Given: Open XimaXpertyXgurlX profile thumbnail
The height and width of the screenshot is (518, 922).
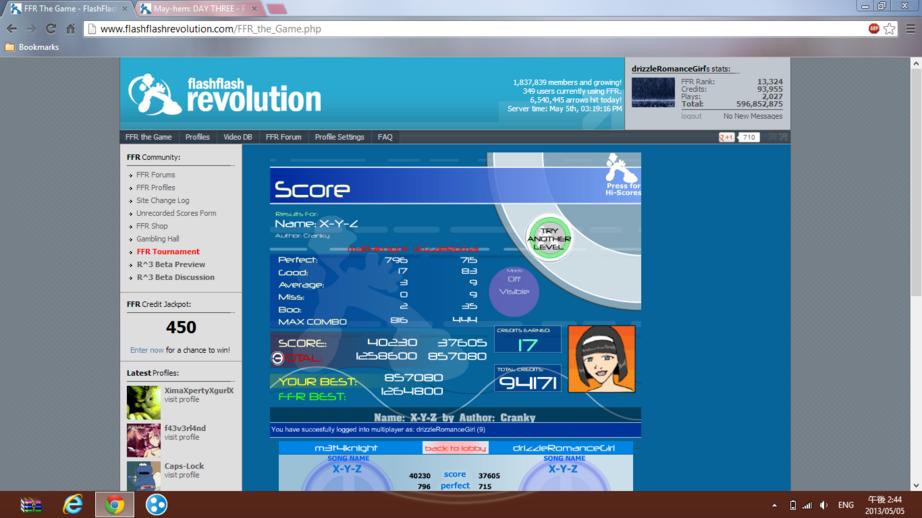Looking at the screenshot, I should pos(143,402).
